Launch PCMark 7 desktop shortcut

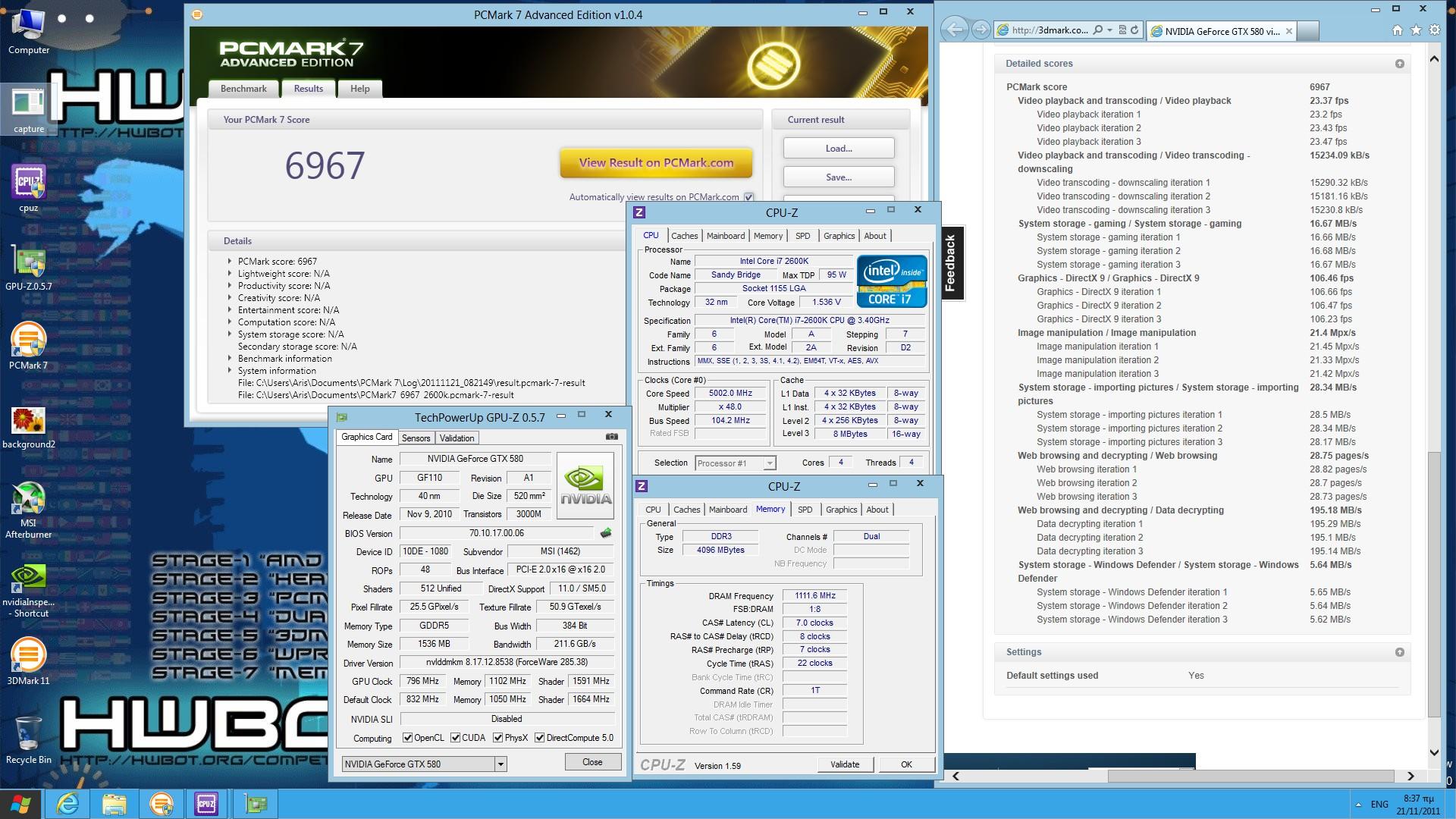pos(28,347)
